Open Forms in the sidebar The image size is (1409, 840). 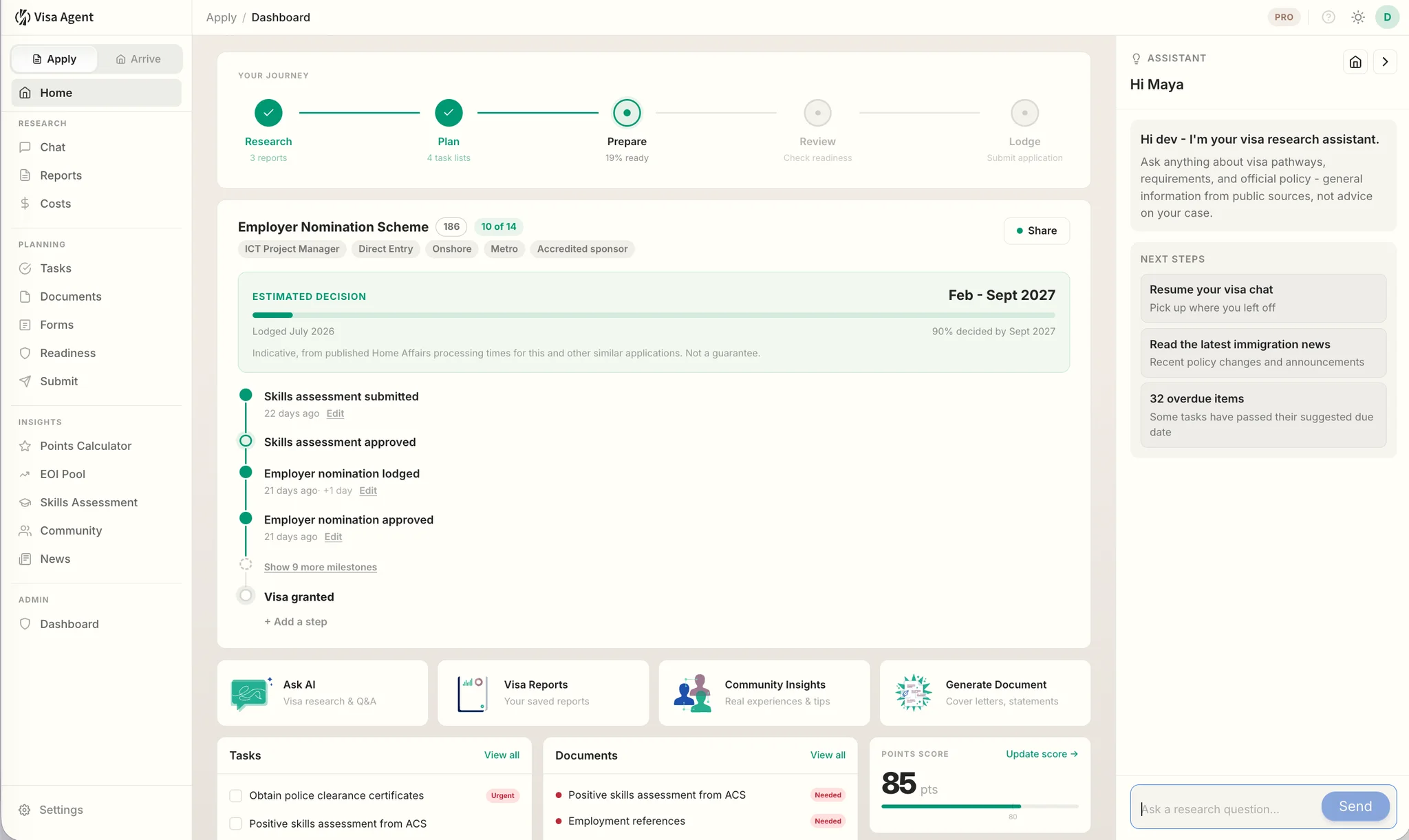(96, 325)
